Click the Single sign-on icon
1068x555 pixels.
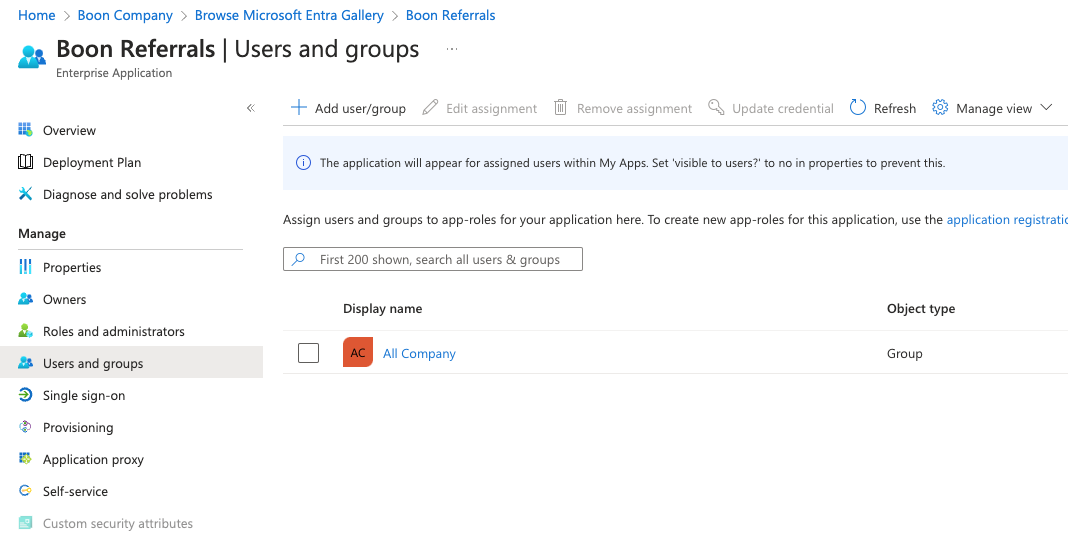(25, 395)
